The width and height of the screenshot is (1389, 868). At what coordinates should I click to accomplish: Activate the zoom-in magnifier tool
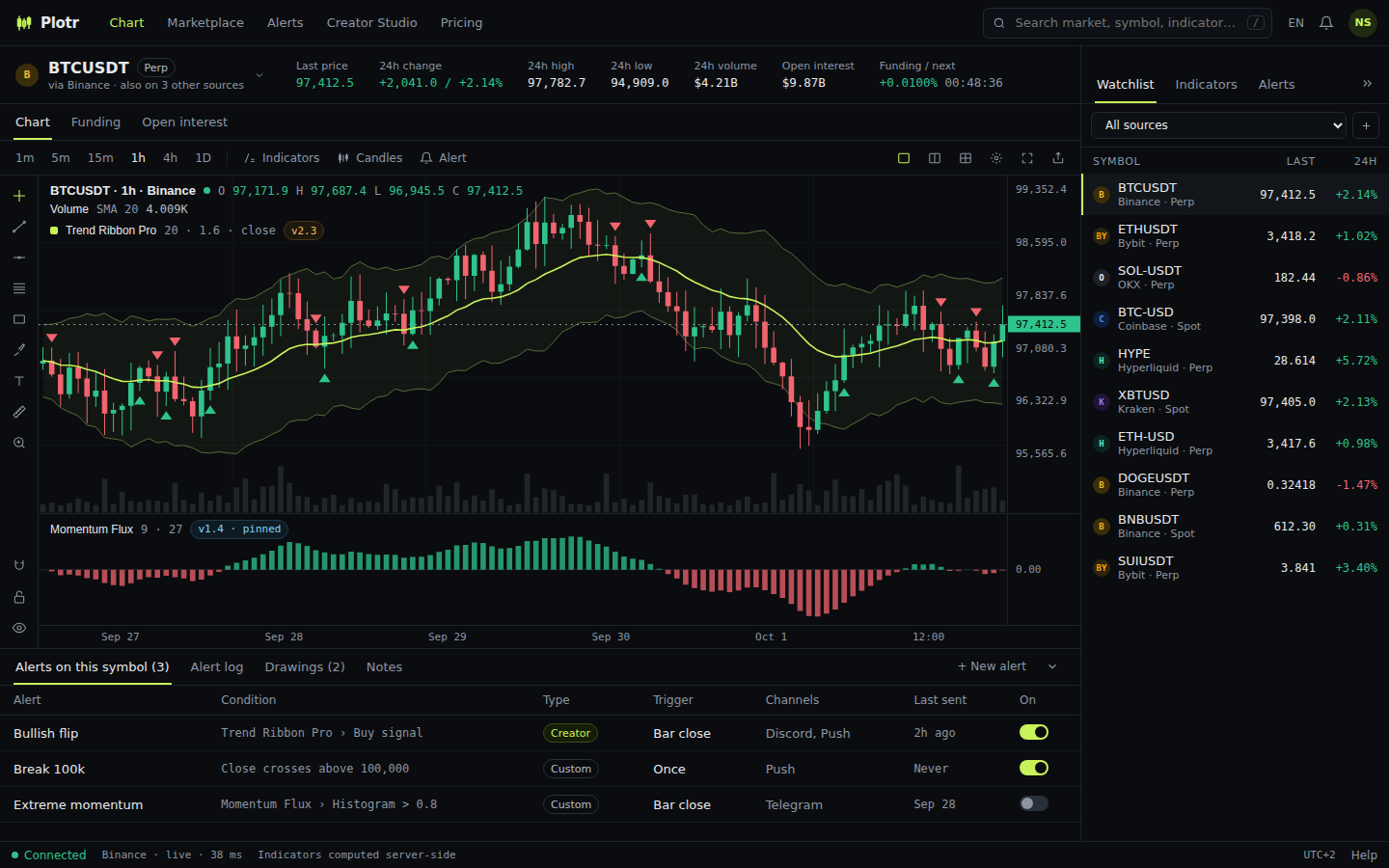click(19, 443)
